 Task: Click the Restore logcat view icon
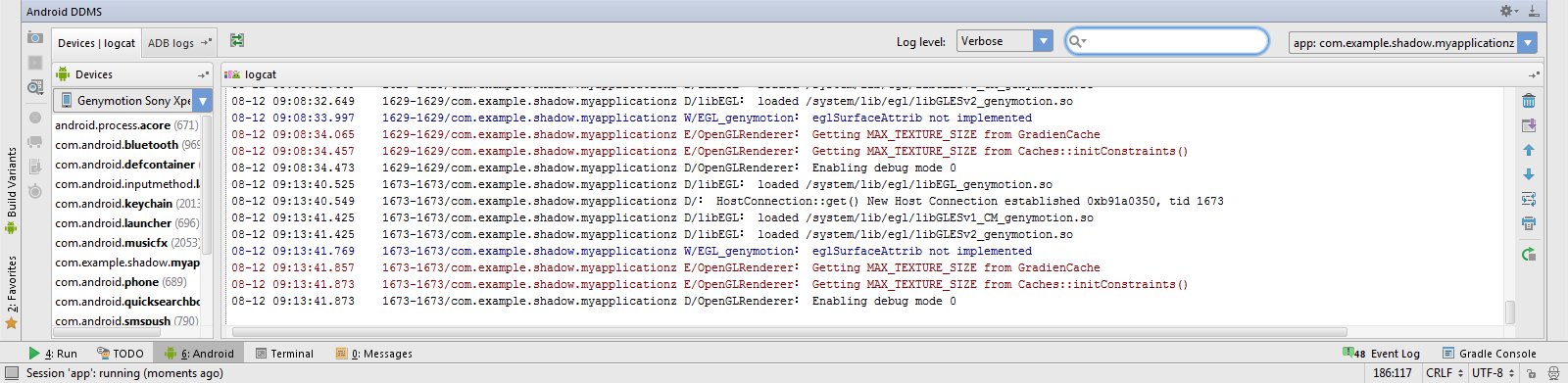(x=237, y=40)
